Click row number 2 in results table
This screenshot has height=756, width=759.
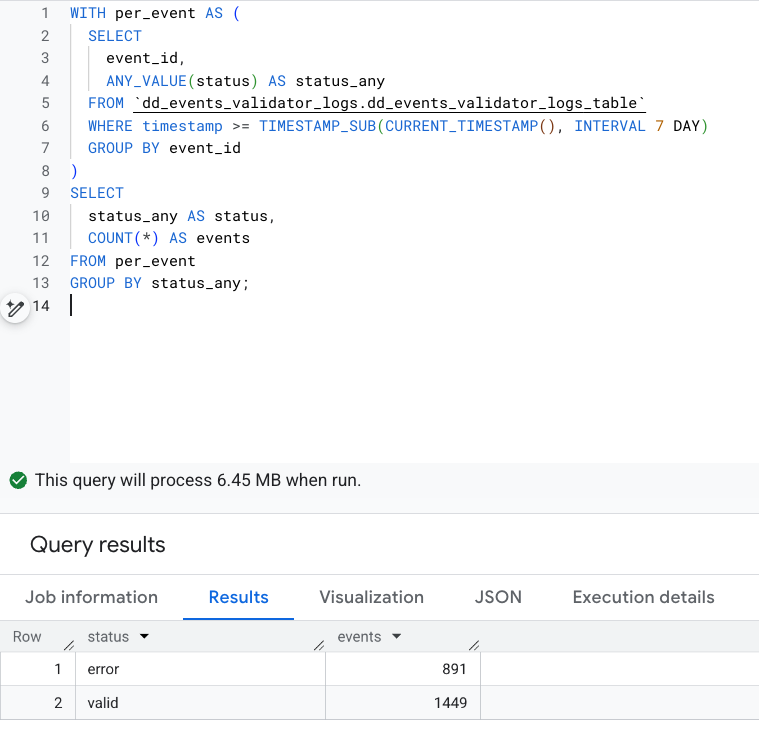pos(58,703)
